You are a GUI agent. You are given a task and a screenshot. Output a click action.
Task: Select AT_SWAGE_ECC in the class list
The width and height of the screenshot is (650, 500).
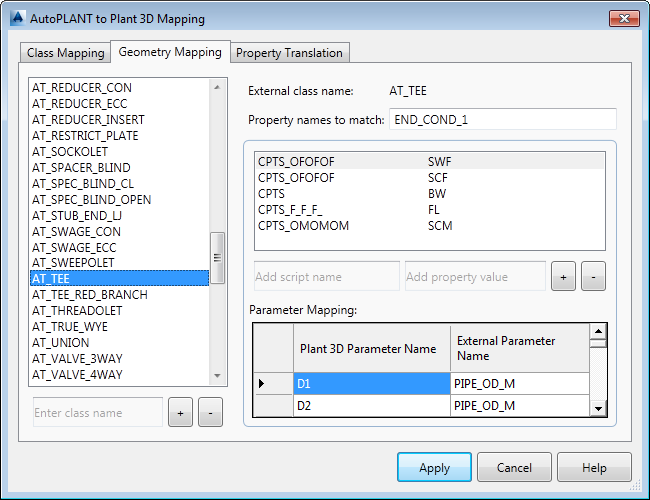[119, 248]
